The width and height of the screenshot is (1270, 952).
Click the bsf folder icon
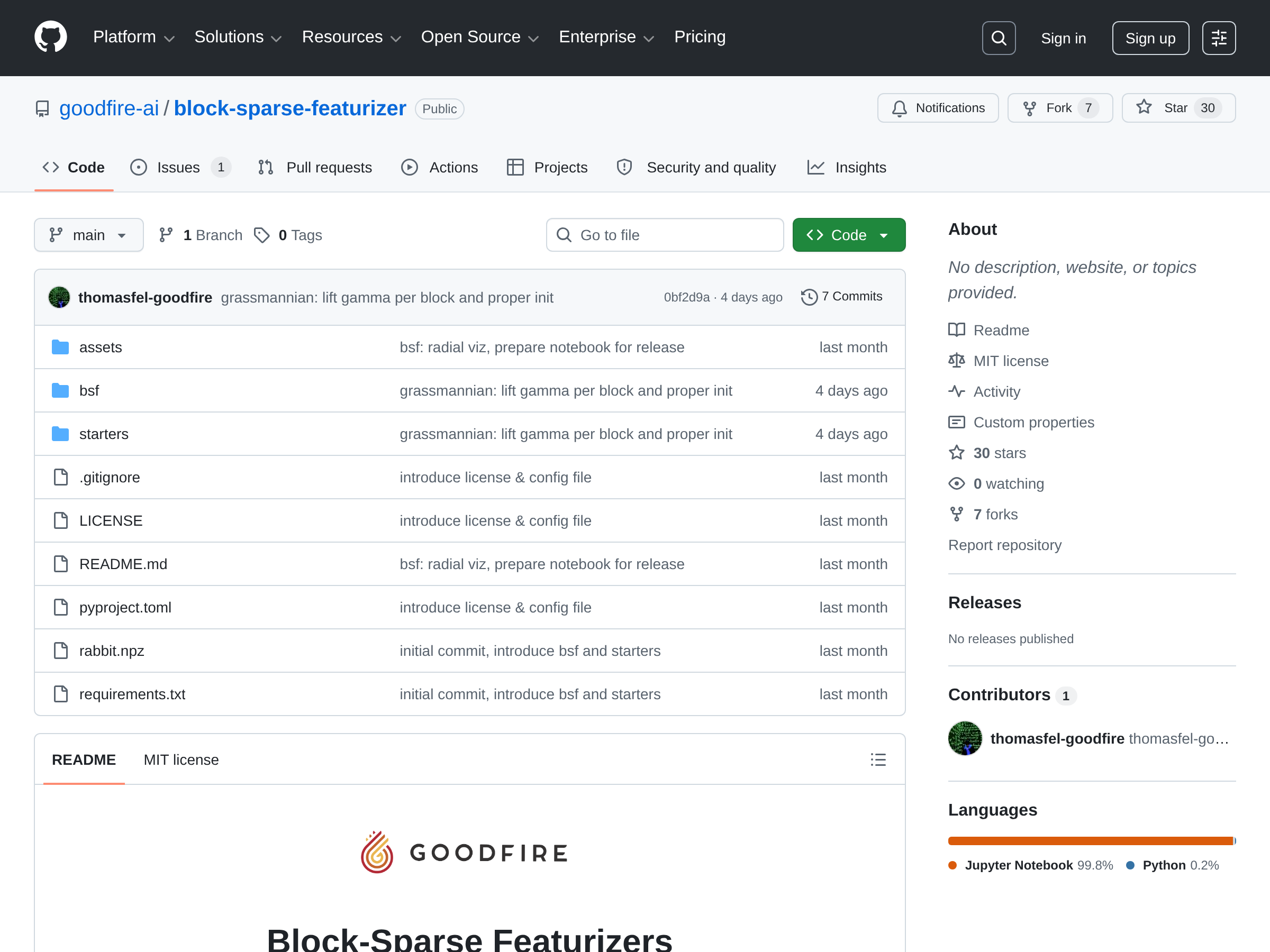click(60, 391)
